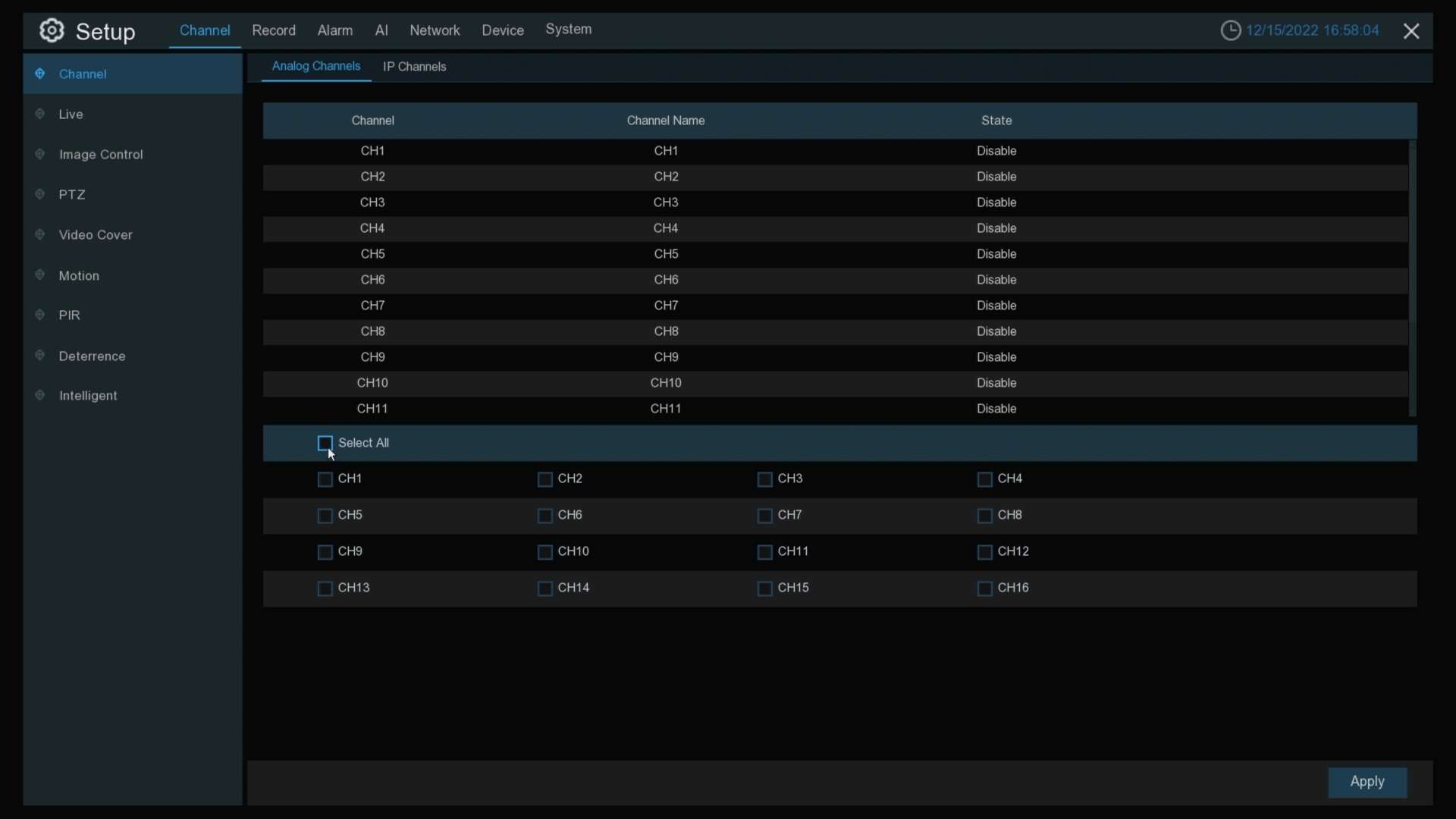Click the PTZ sidebar bullet icon

point(40,195)
